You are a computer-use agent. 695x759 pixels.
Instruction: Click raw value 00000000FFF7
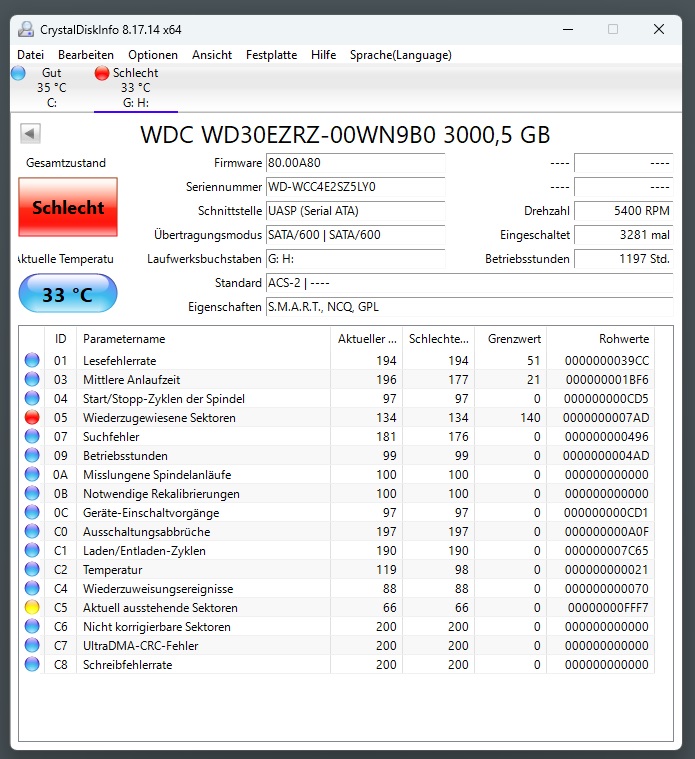tap(608, 607)
